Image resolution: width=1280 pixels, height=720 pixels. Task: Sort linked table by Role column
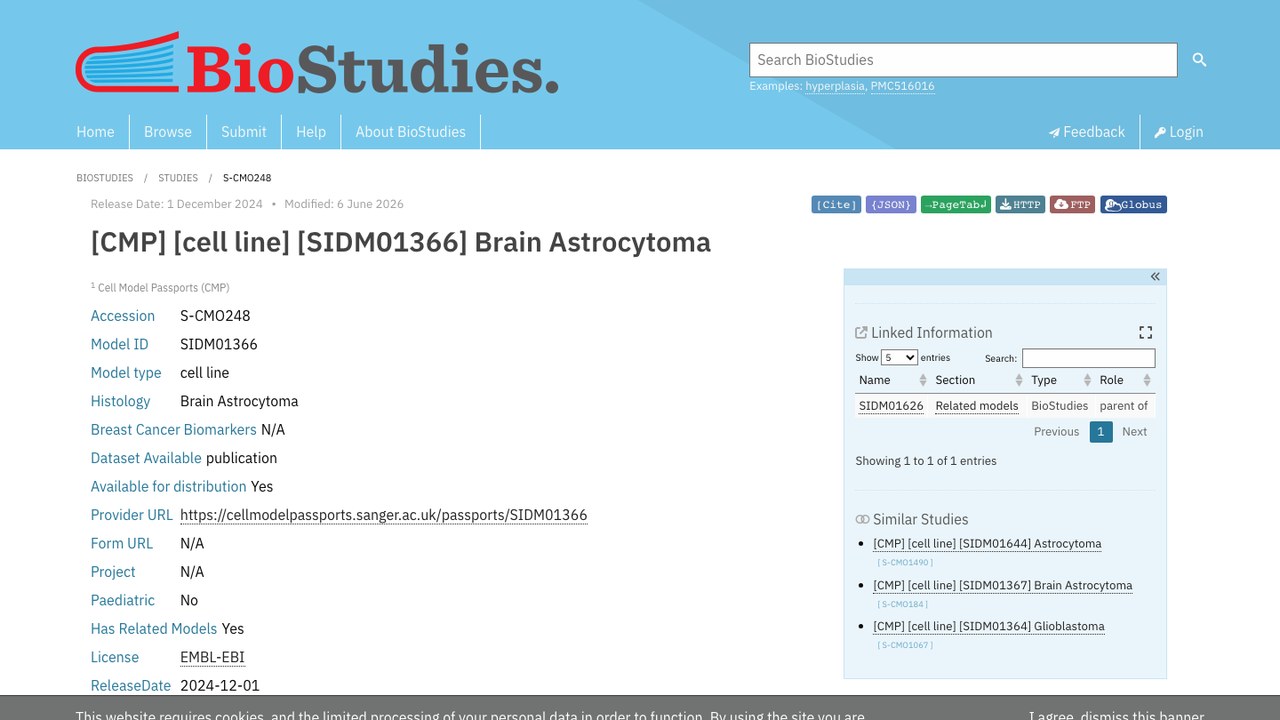(x=1125, y=380)
